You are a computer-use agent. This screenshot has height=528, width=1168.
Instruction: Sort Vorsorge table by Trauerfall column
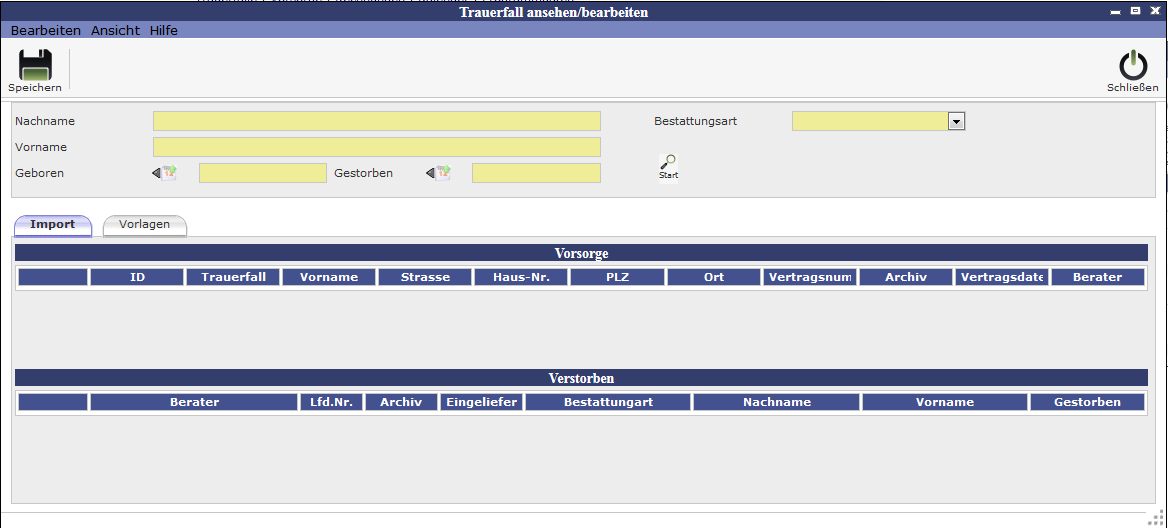233,277
